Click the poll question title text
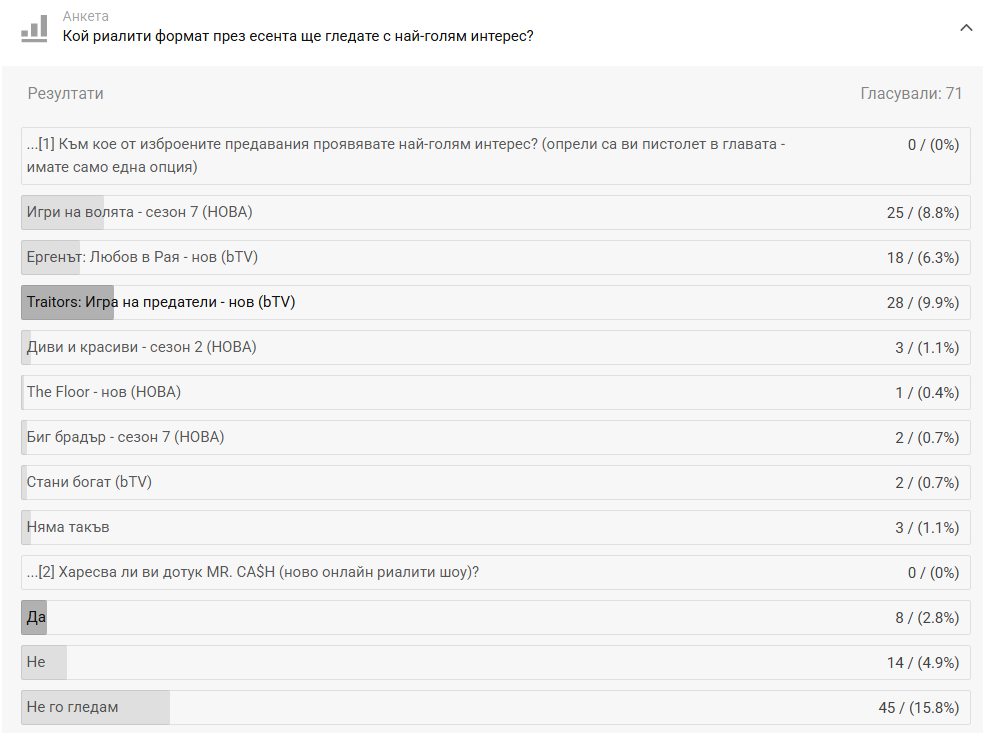The width and height of the screenshot is (983, 733). 298,36
